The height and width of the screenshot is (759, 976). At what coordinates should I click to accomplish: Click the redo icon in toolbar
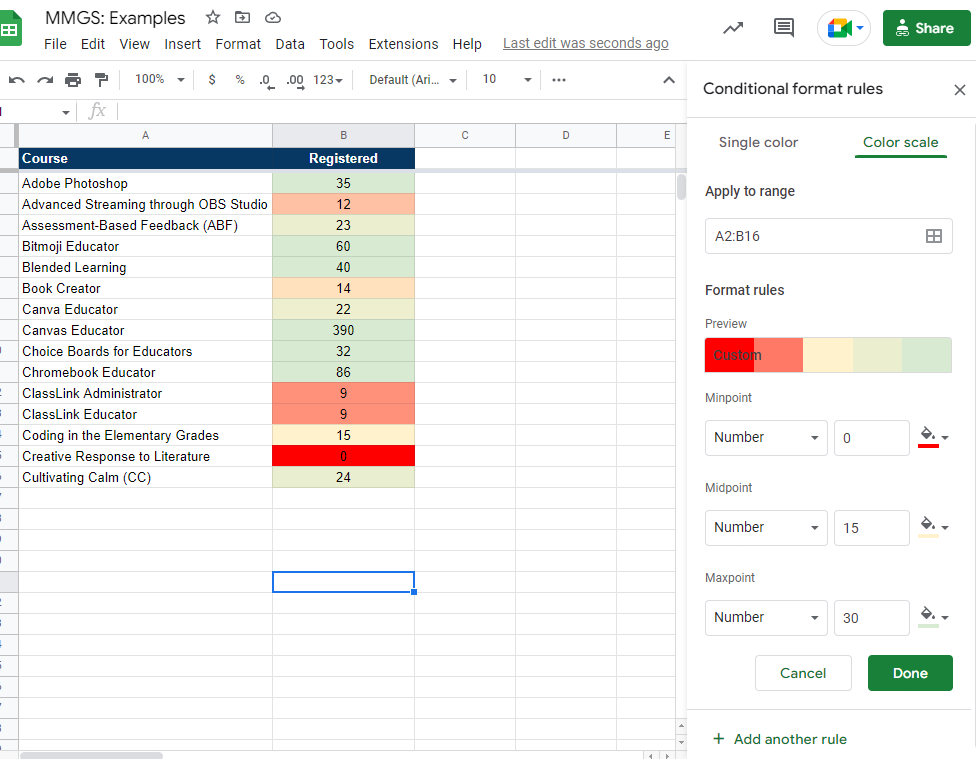coord(45,80)
